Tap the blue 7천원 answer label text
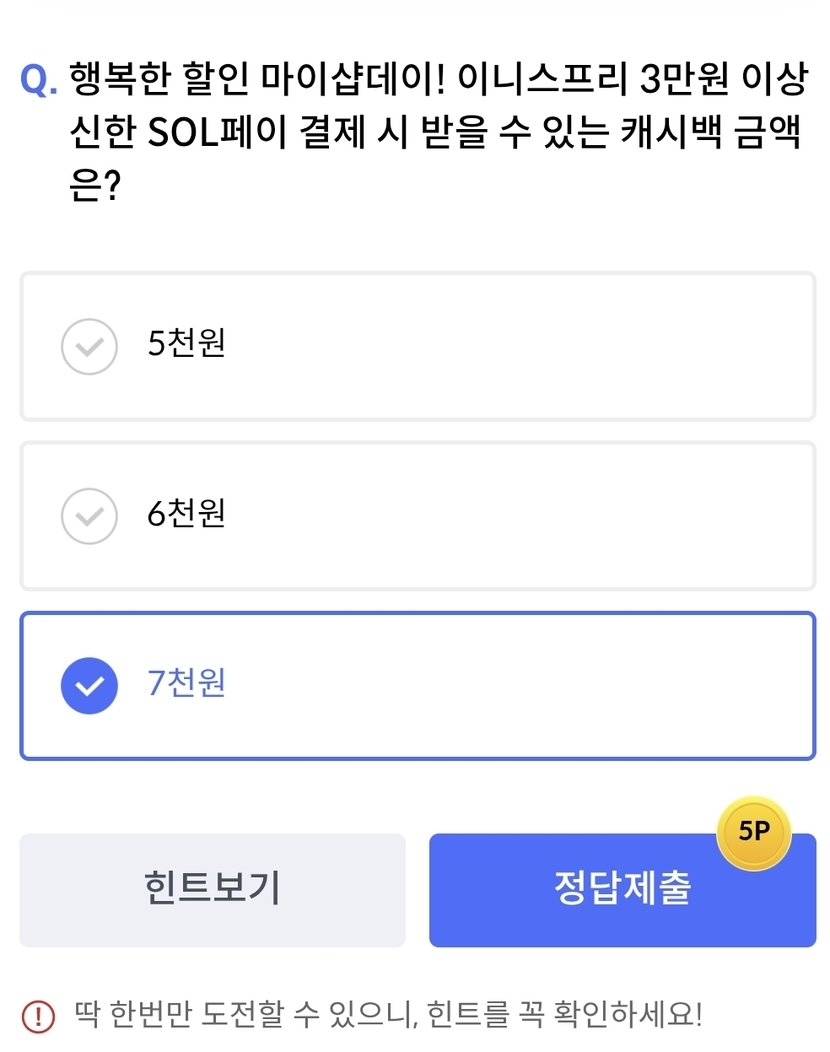830x1052 pixels. [186, 684]
